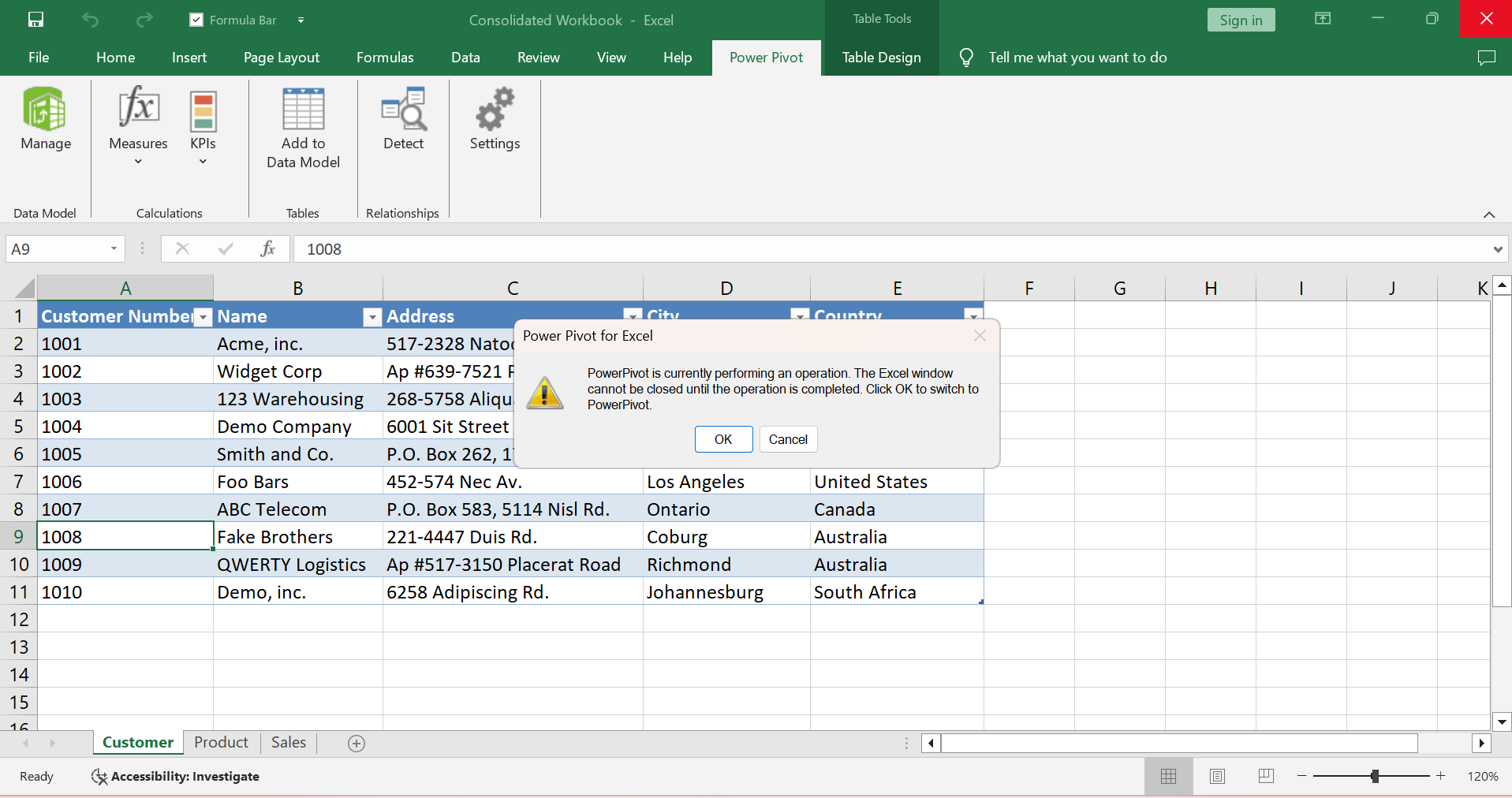
Task: Click the zoom out minus icon
Action: [1301, 777]
